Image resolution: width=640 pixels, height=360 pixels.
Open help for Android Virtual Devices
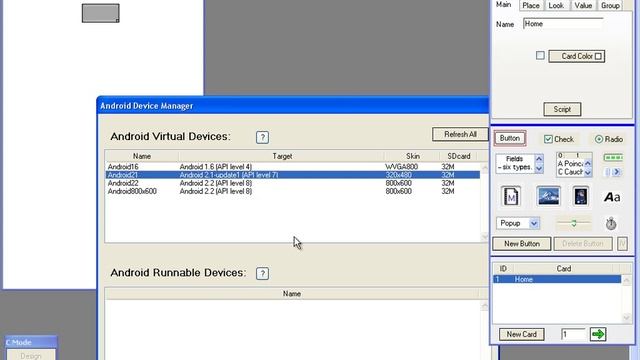(x=262, y=137)
